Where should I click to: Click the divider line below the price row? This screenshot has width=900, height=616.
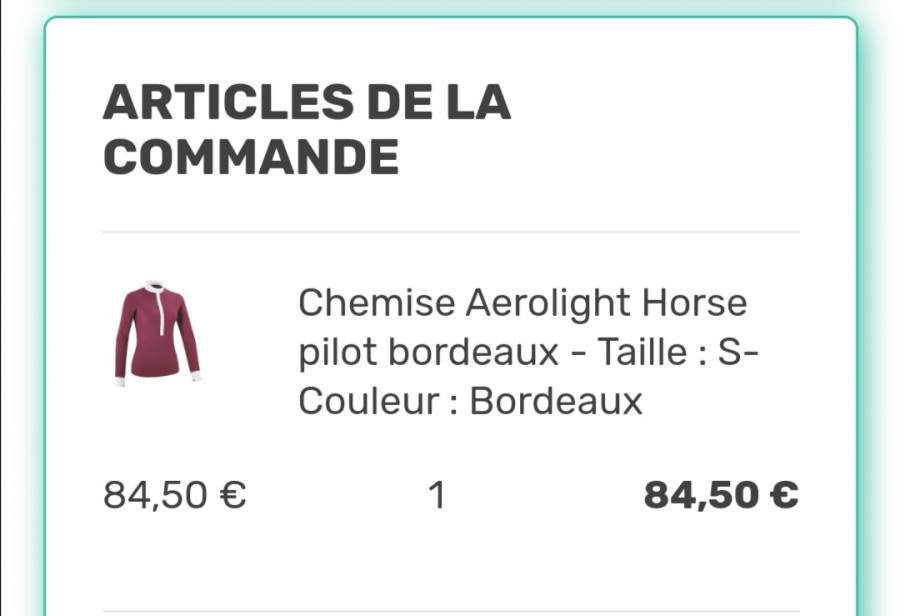pos(450,611)
